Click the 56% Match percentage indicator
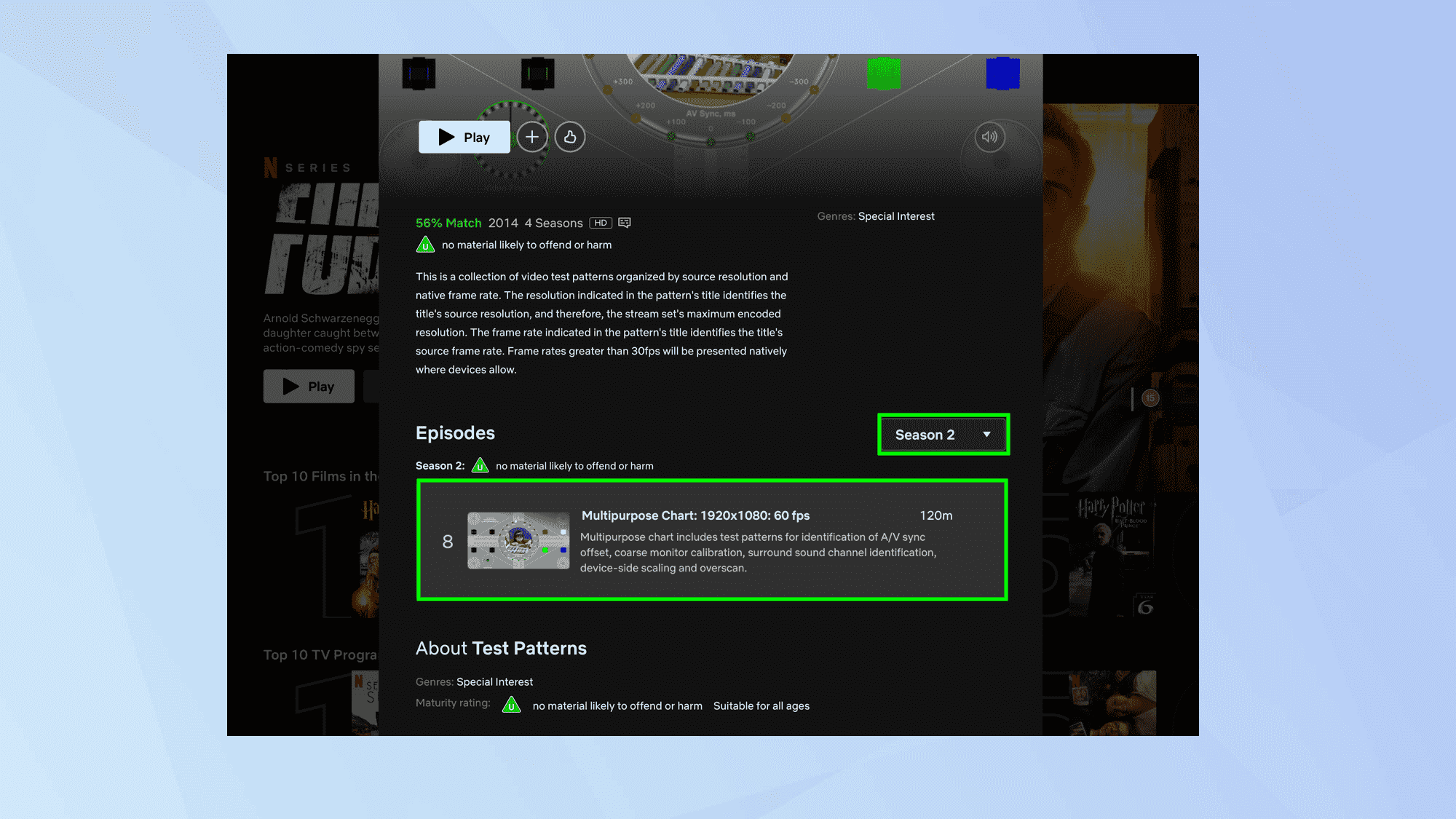1456x819 pixels. tap(448, 222)
